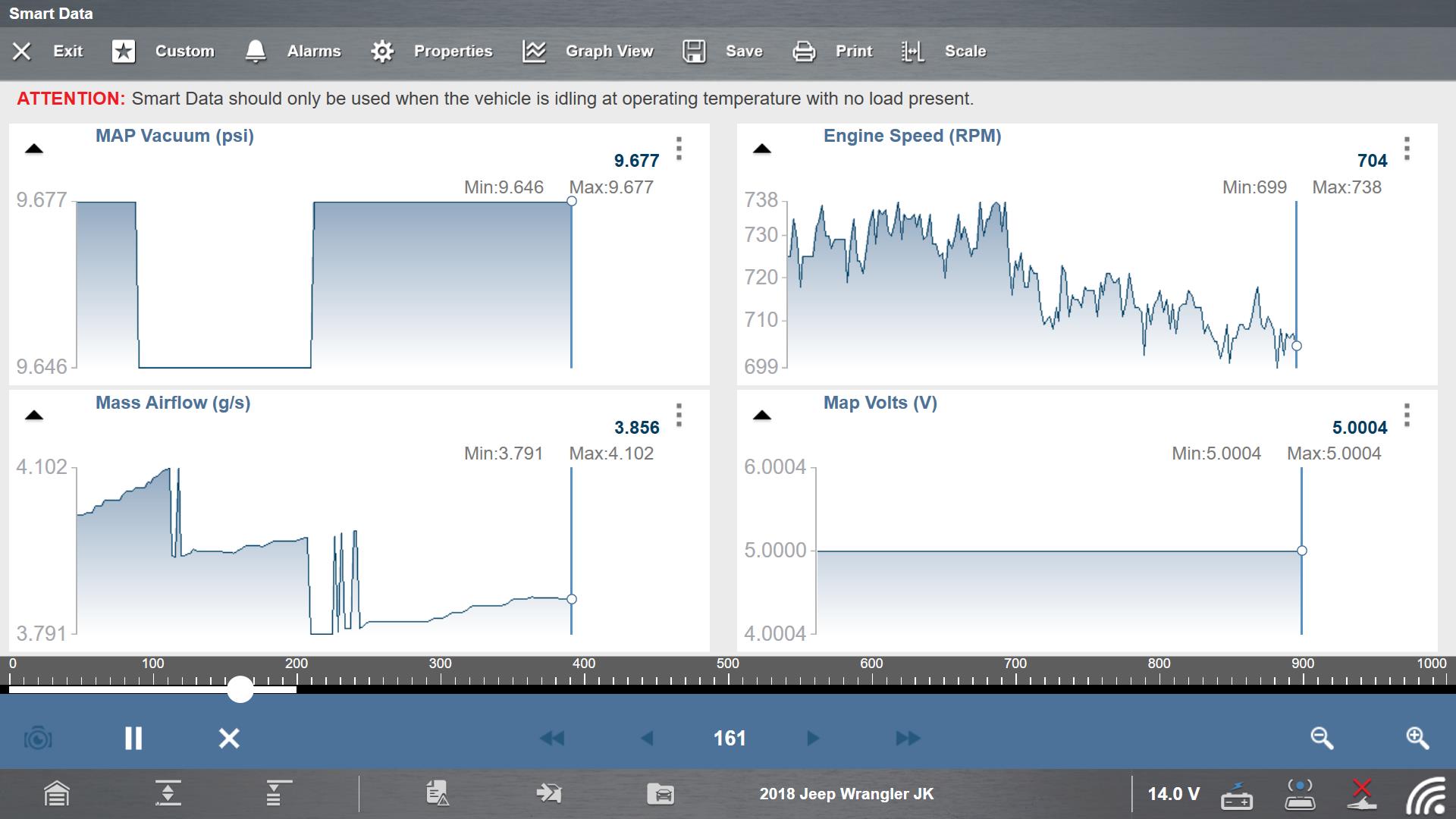Click the zoom in magnifier icon
1456x819 pixels.
point(1417,738)
